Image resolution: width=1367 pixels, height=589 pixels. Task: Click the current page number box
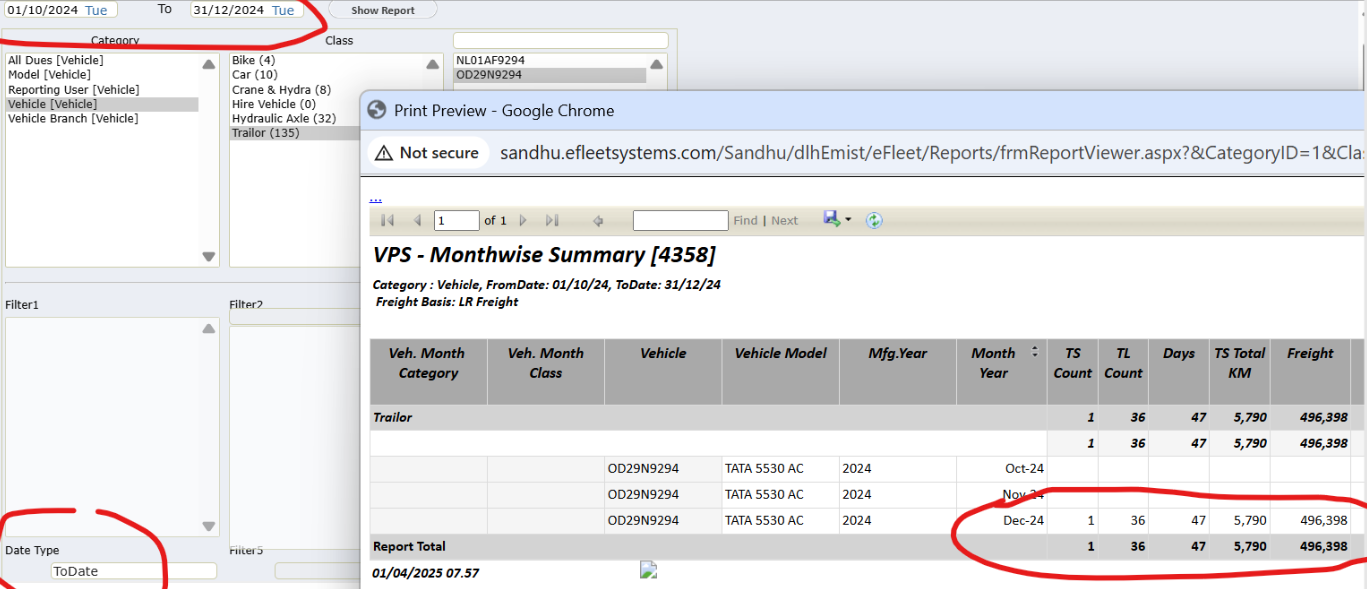point(456,221)
